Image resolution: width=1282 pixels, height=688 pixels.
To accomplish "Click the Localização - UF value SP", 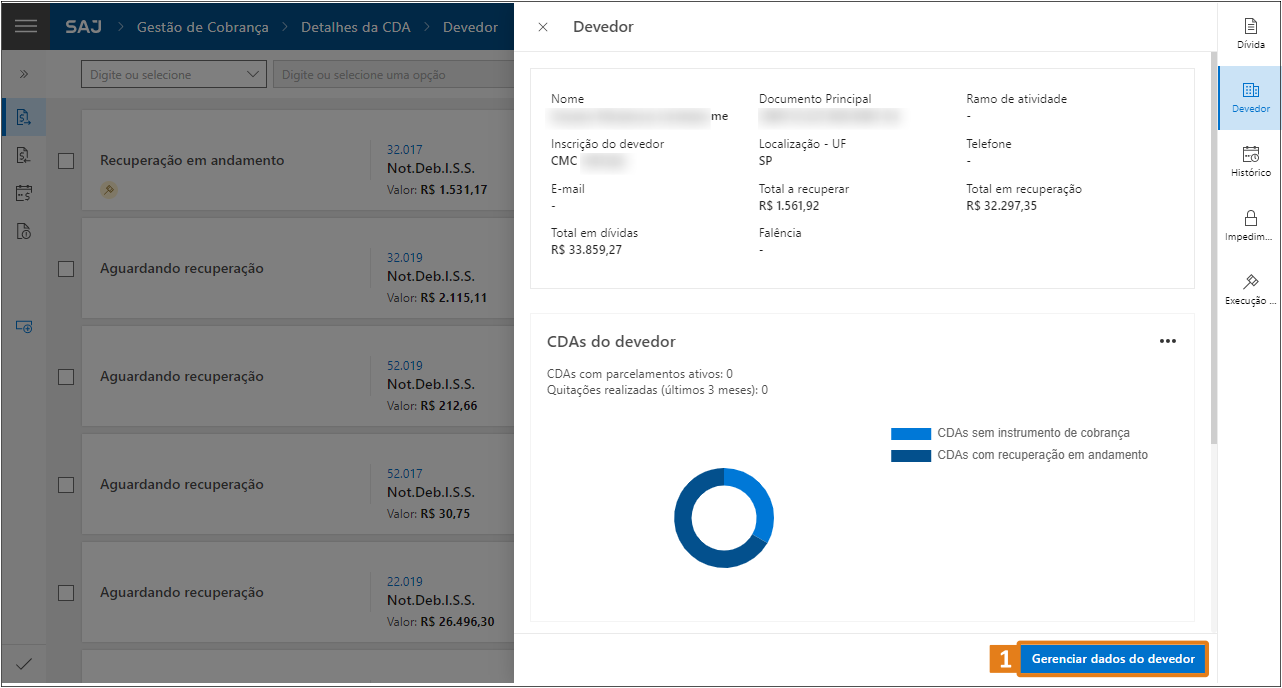I will point(766,161).
